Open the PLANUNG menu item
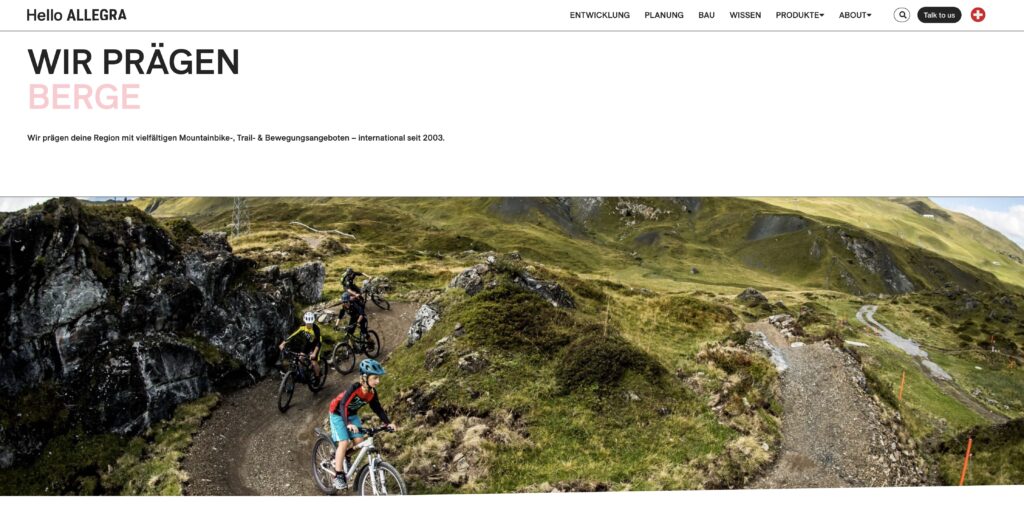 pyautogui.click(x=664, y=15)
